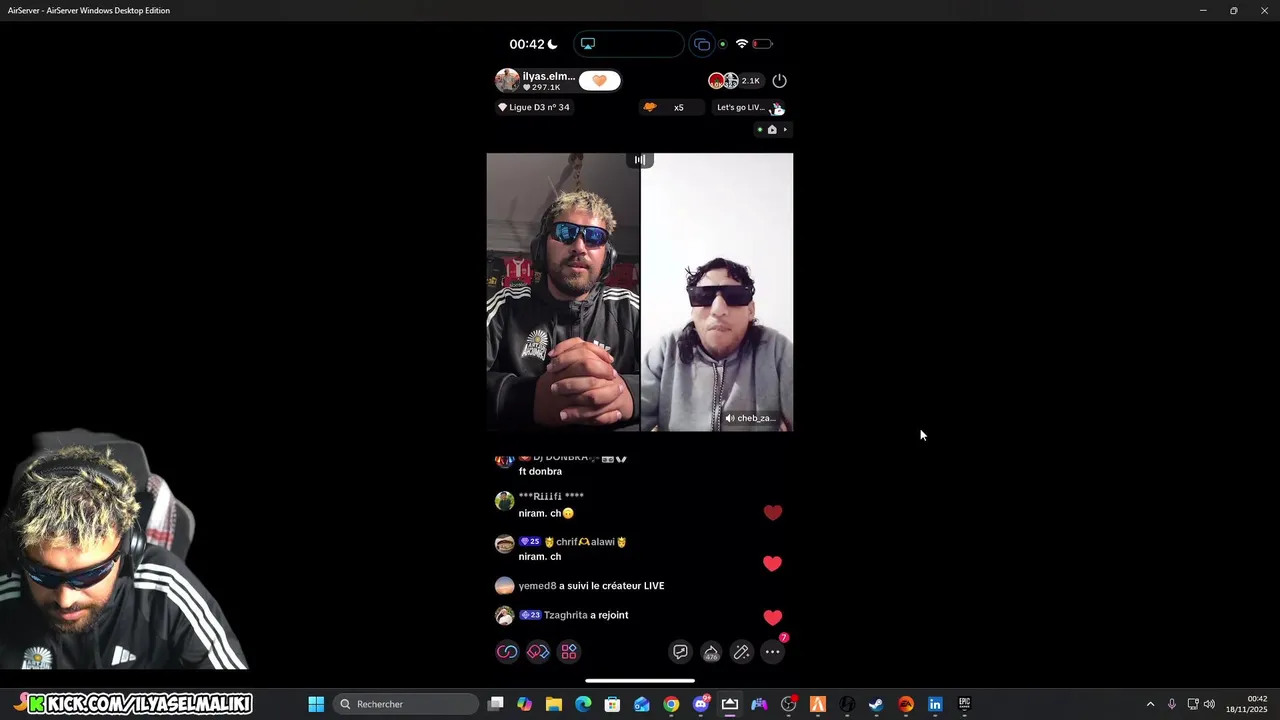Image resolution: width=1280 pixels, height=720 pixels.
Task: Tap the audio bars icon between videos
Action: 640,160
